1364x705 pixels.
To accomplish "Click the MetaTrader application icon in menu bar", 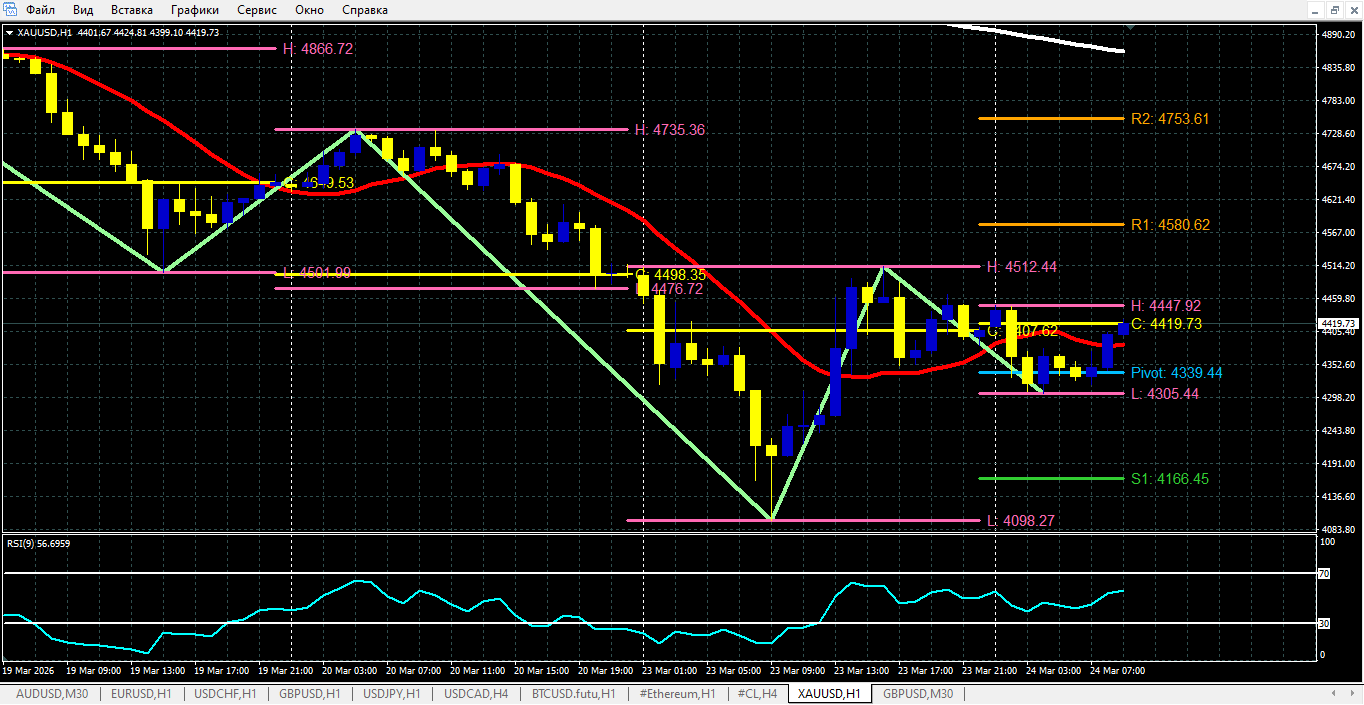I will point(10,10).
